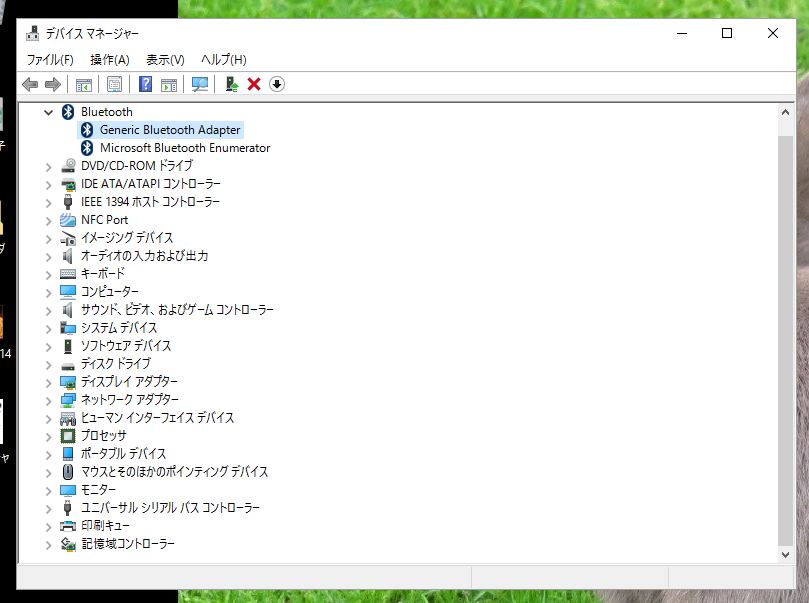809x603 pixels.
Task: Expand the 記憶域コントローラー node
Action: coord(48,545)
